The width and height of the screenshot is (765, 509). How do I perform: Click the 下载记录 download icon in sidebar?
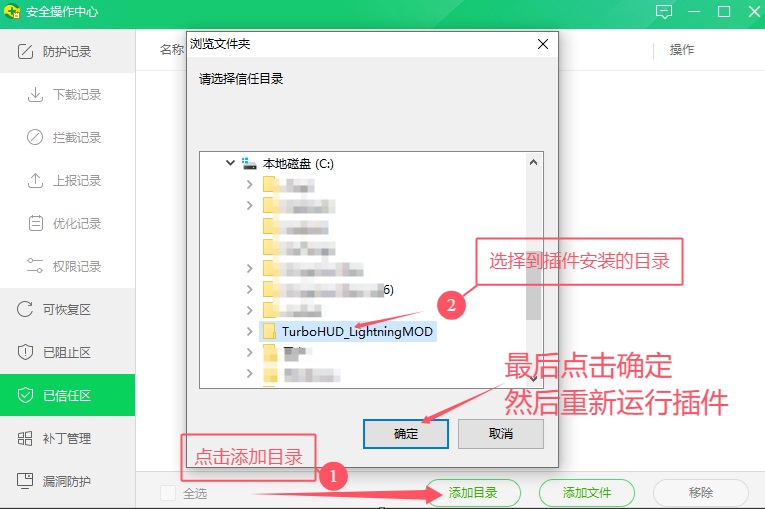[x=35, y=95]
